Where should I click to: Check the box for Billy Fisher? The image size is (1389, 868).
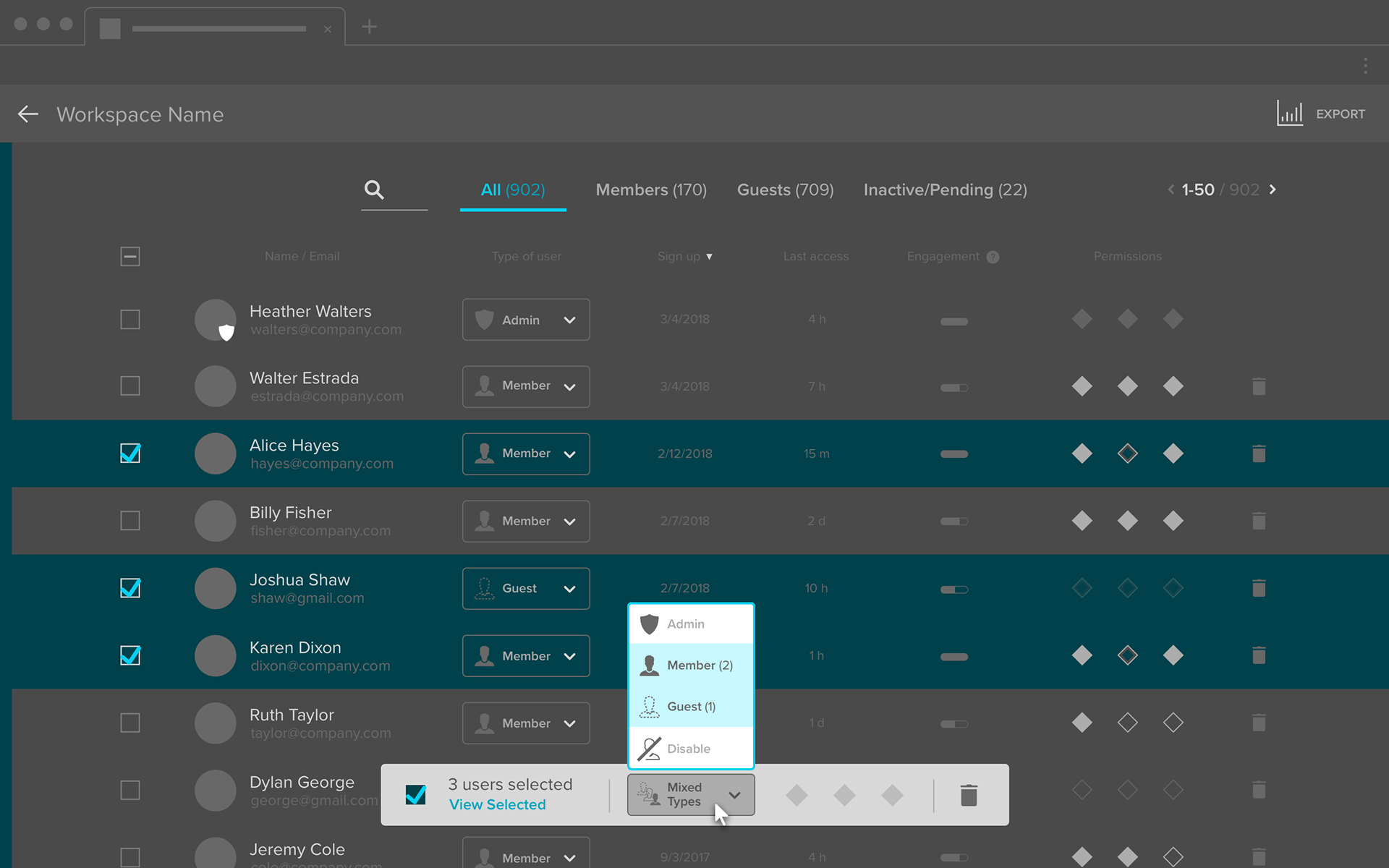pos(130,520)
